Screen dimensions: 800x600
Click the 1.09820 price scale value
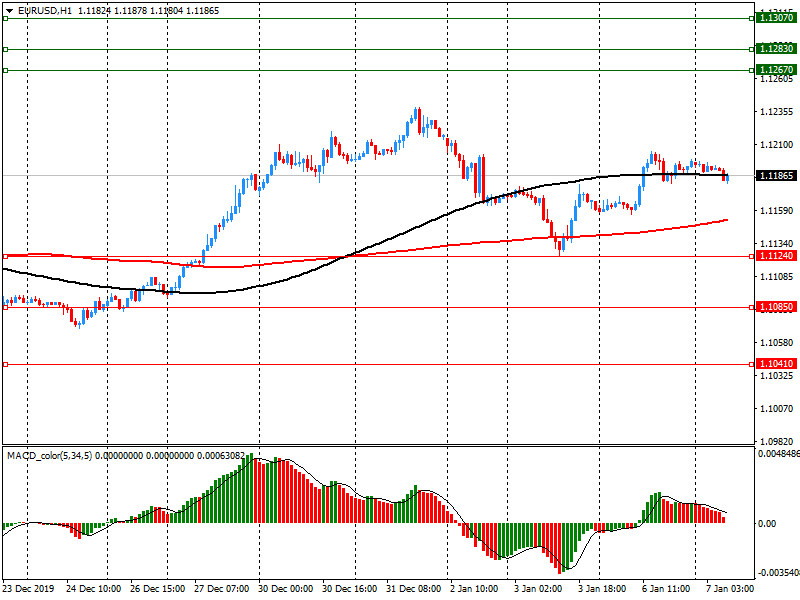click(777, 441)
